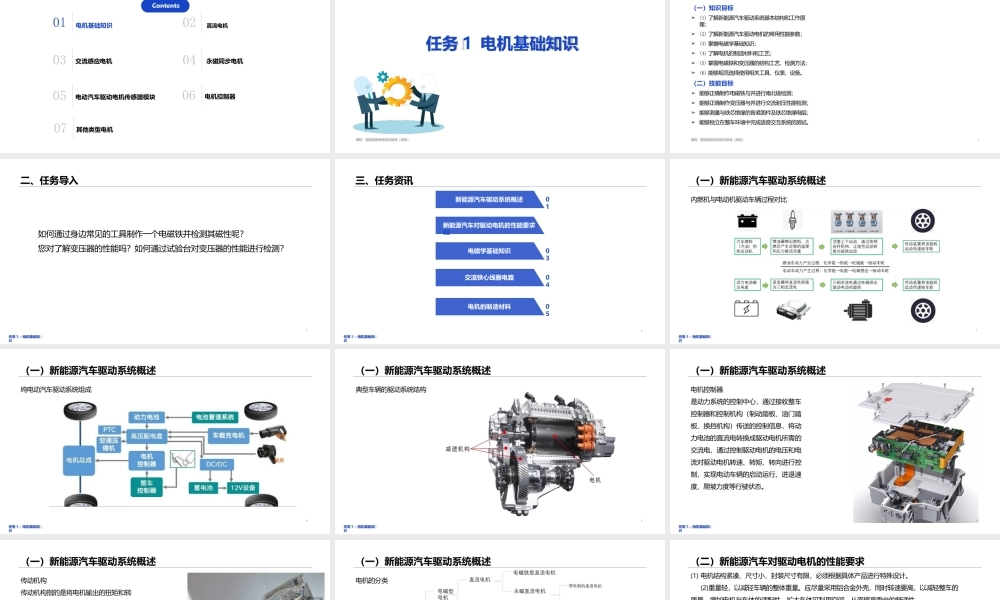The width and height of the screenshot is (1000, 600).
Task: Click the 整车控制器 block
Action: [x=146, y=487]
